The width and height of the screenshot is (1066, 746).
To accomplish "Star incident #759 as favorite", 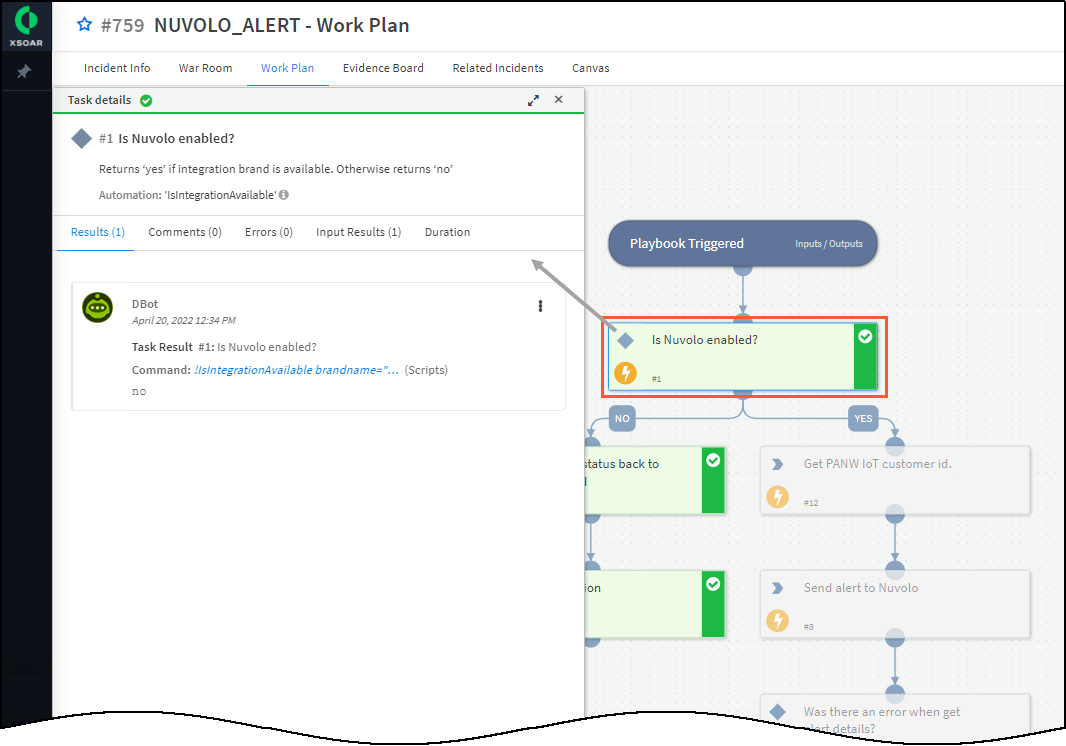I will [x=84, y=25].
